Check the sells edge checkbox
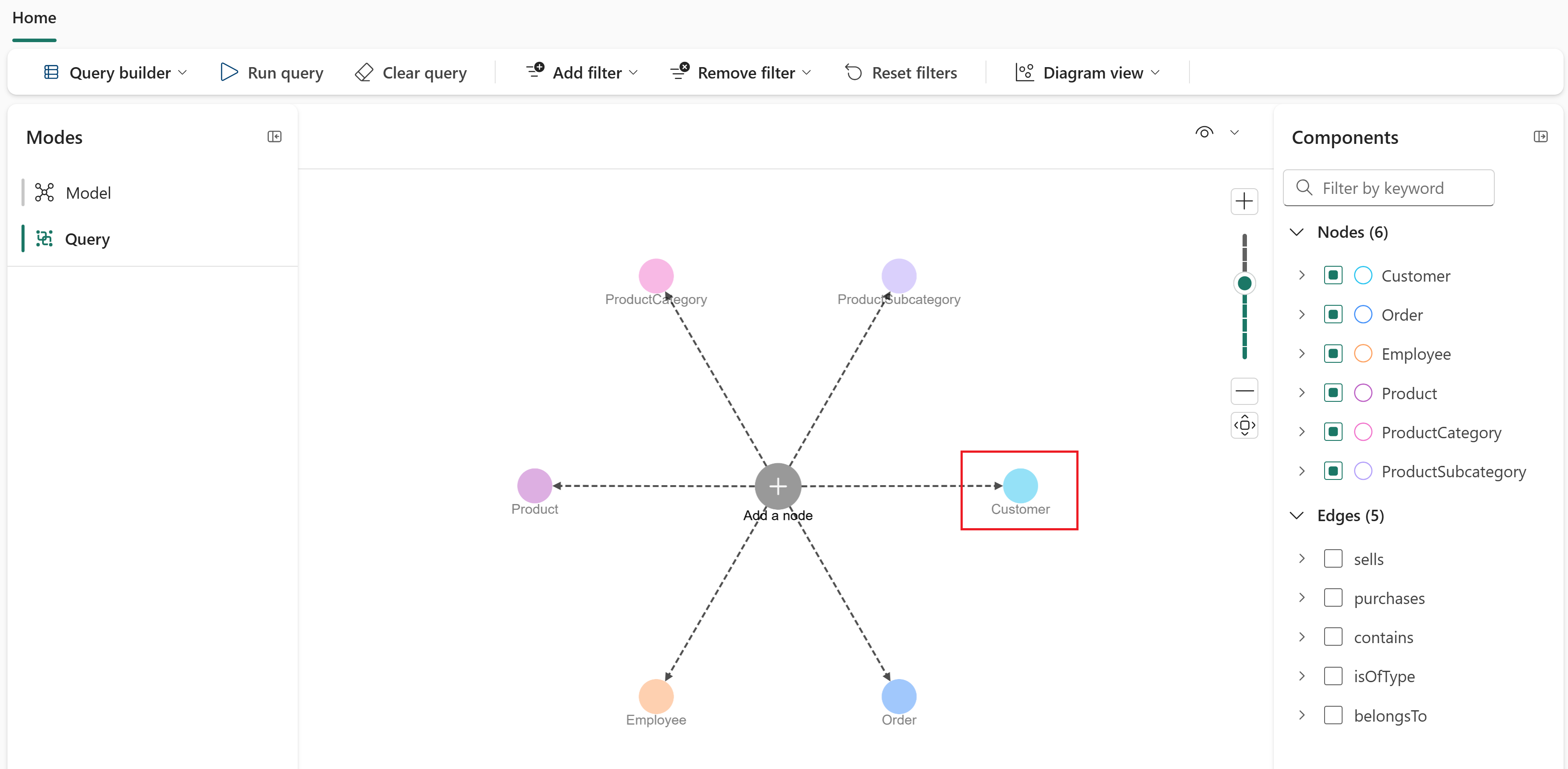 [x=1332, y=558]
